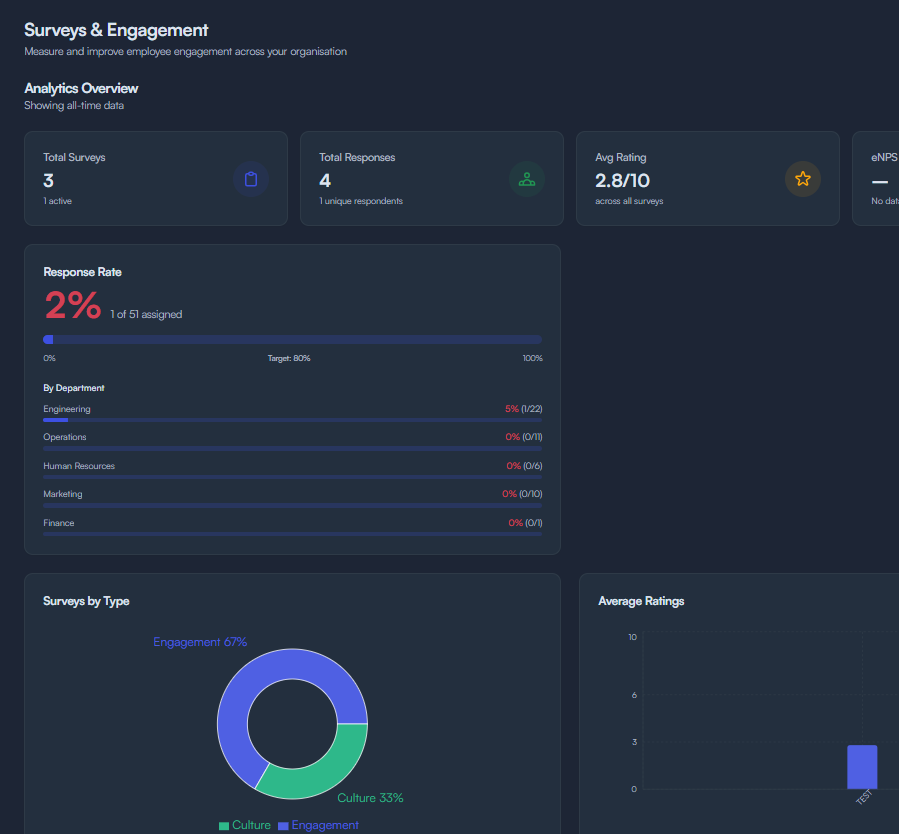Click 'across all surveys' caption
The image size is (899, 834).
[x=629, y=201]
